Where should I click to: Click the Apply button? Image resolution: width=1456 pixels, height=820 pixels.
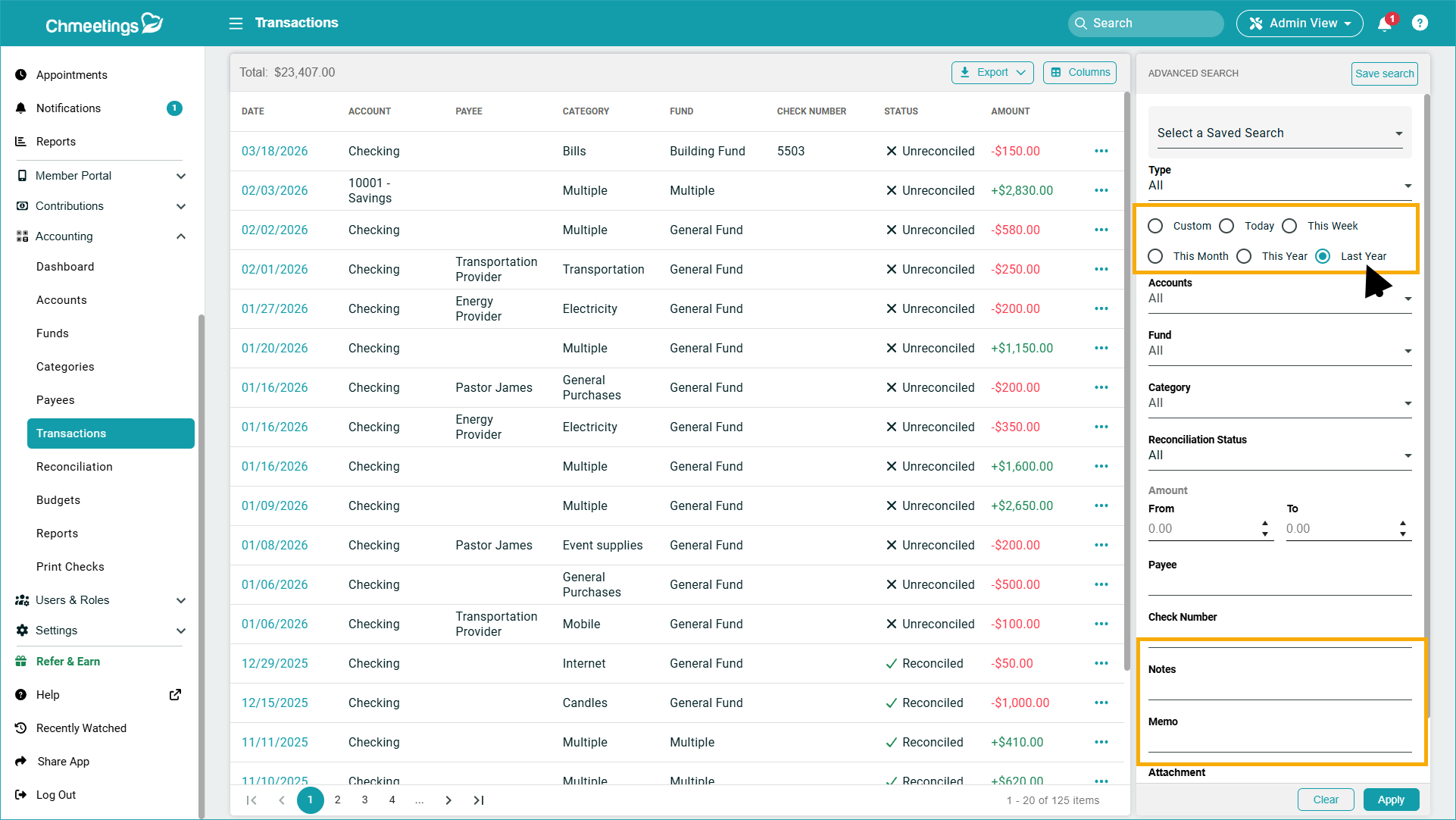pos(1391,800)
